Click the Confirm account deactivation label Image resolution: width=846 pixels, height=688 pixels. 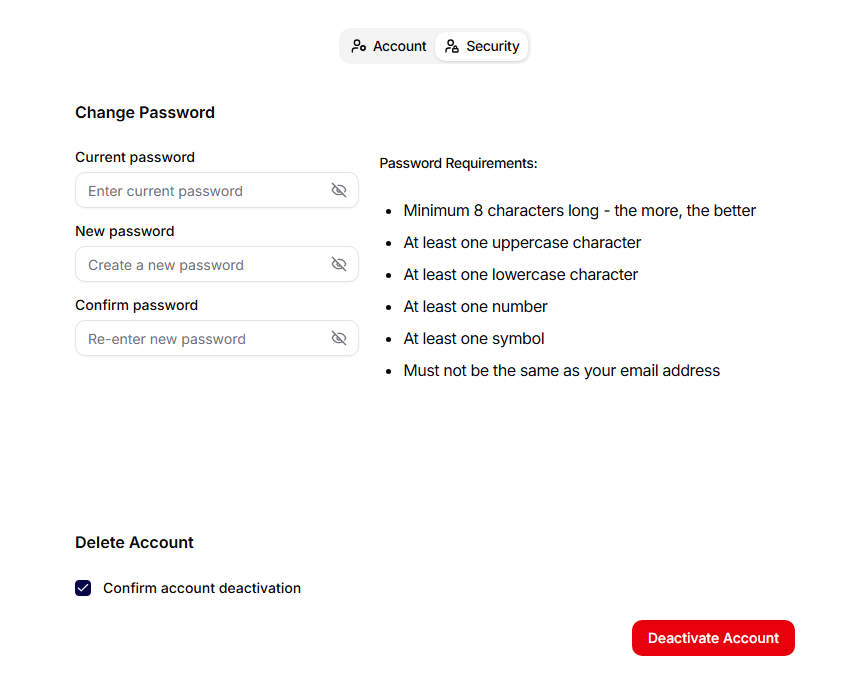[202, 588]
